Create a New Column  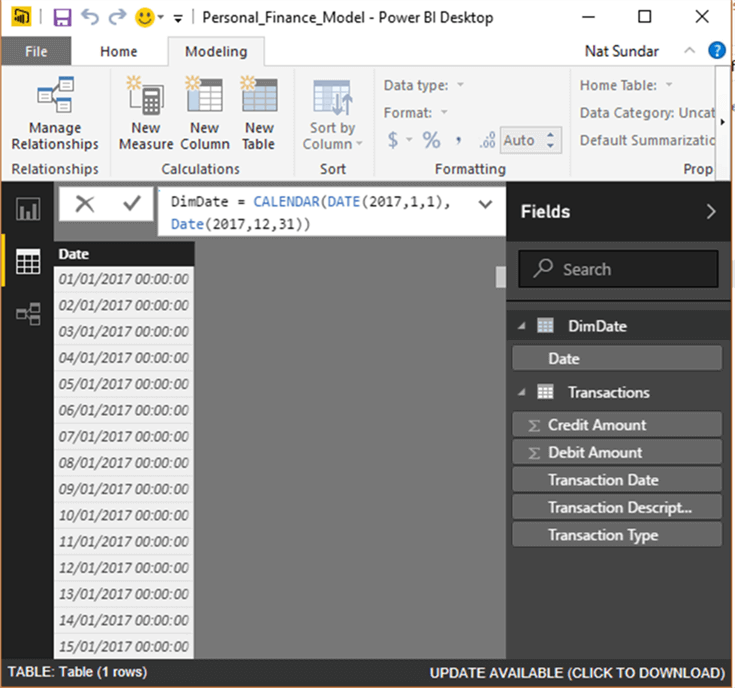(204, 114)
